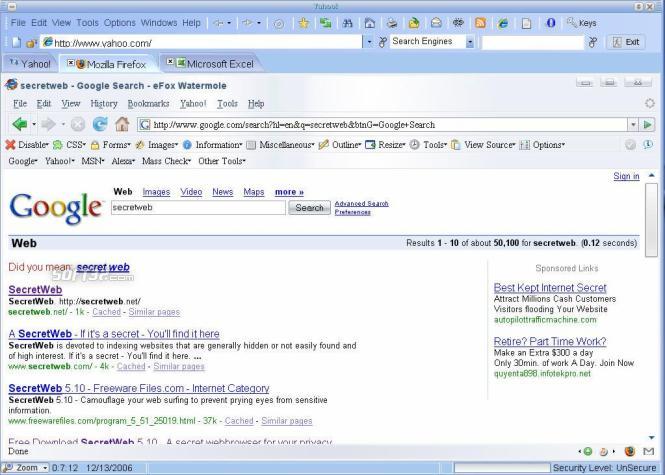Switch to the Yahoo! tab
The image size is (665, 475).
(x=29, y=64)
